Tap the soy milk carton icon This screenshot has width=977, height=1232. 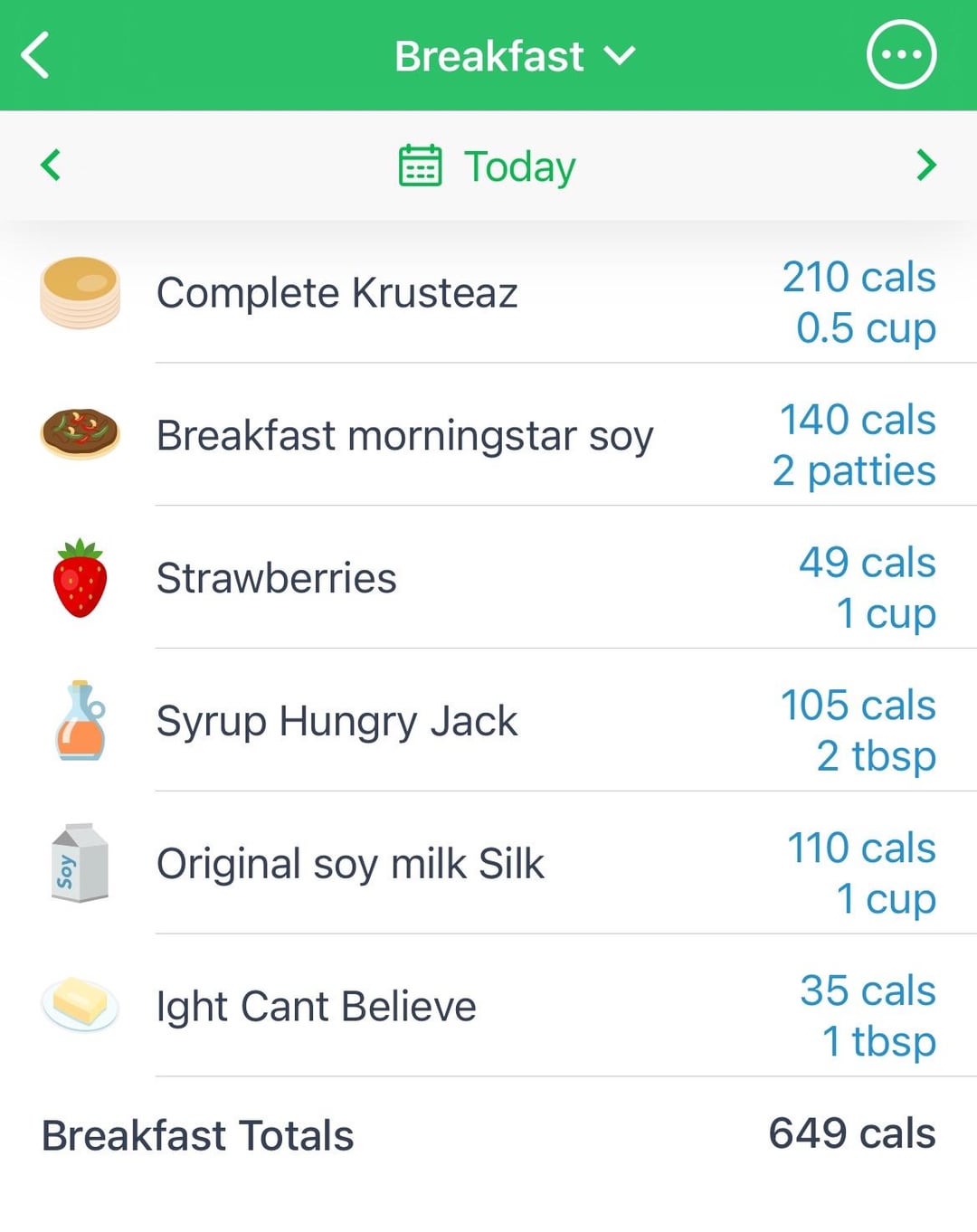point(80,863)
